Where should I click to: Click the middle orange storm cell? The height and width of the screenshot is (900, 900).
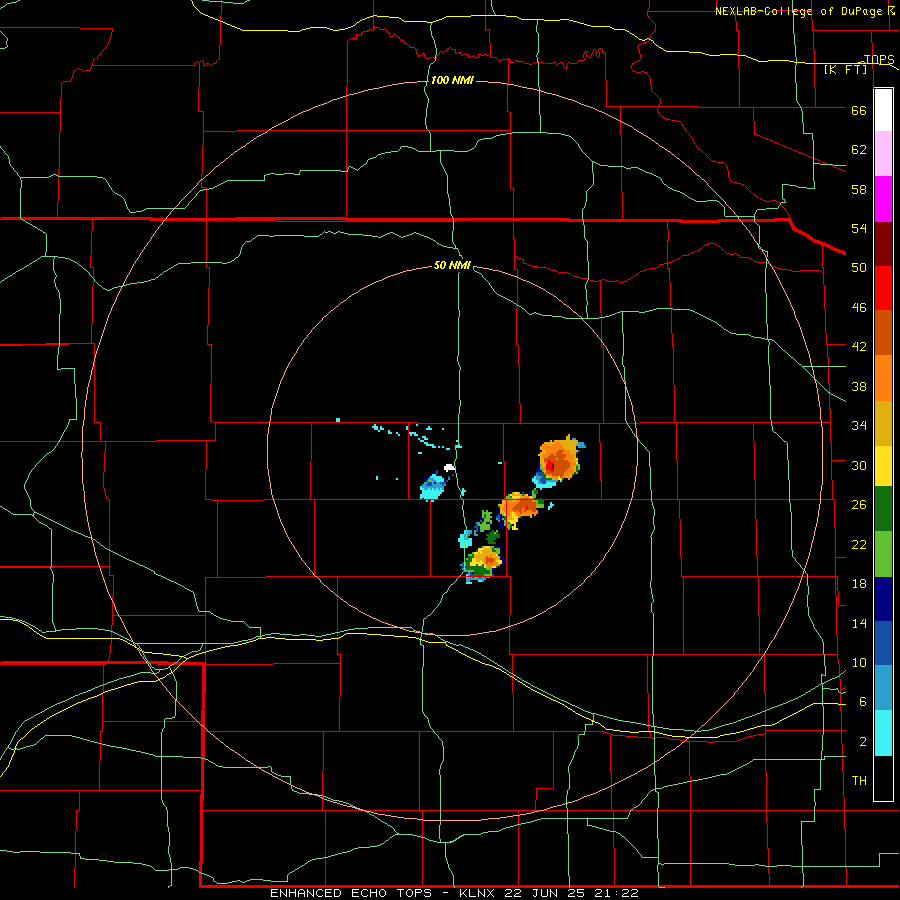(x=520, y=508)
